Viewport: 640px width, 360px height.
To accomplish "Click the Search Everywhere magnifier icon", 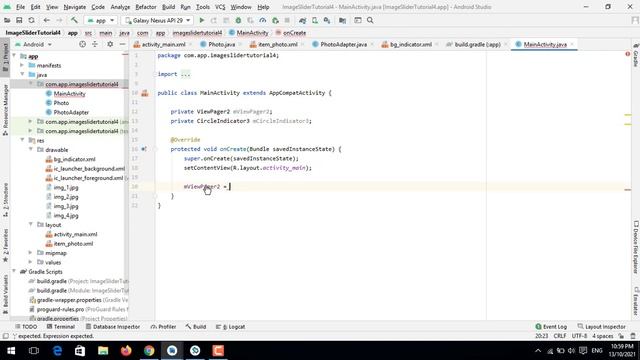I will 370,20.
